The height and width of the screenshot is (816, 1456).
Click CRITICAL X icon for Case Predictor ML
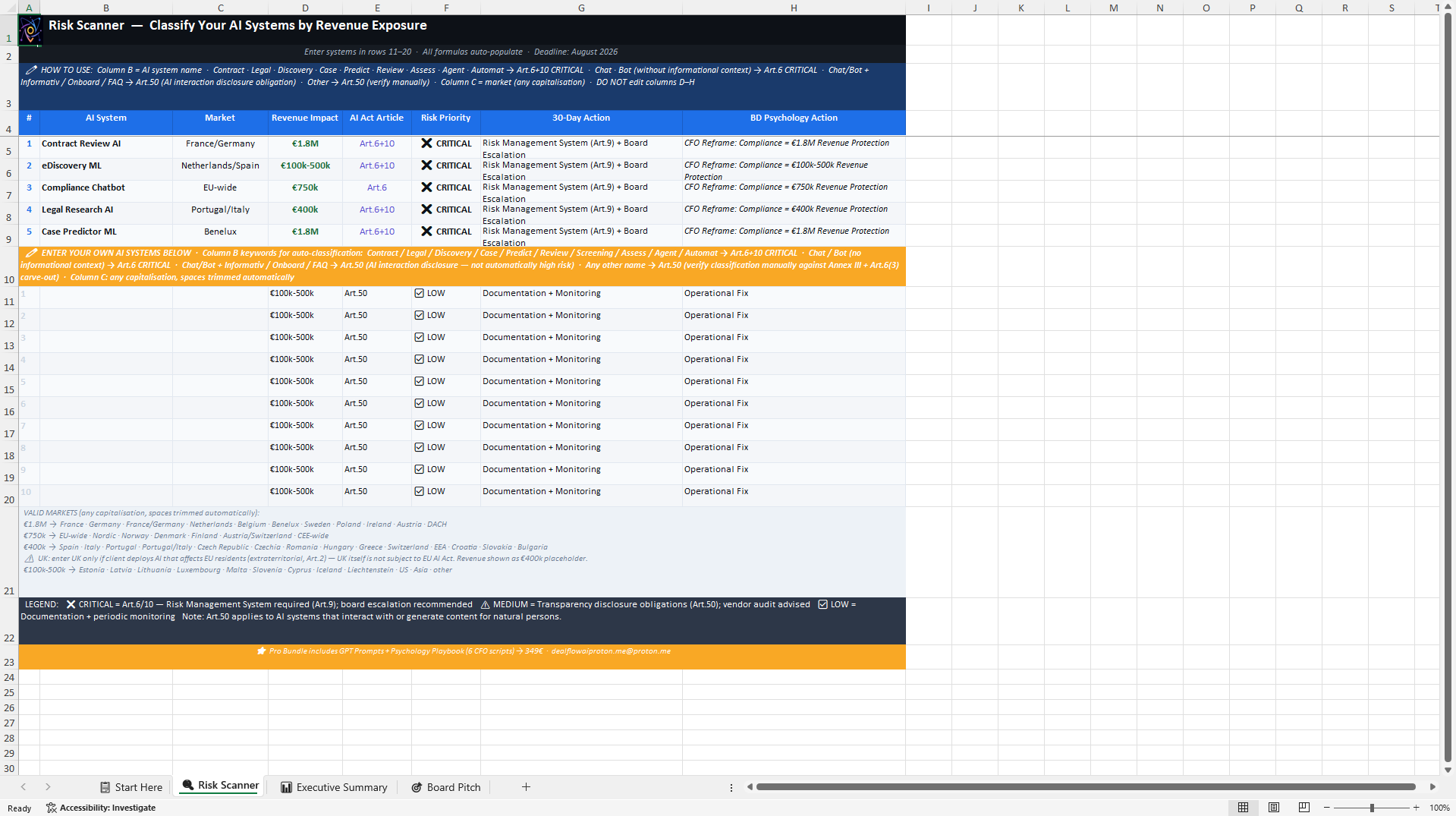point(427,232)
